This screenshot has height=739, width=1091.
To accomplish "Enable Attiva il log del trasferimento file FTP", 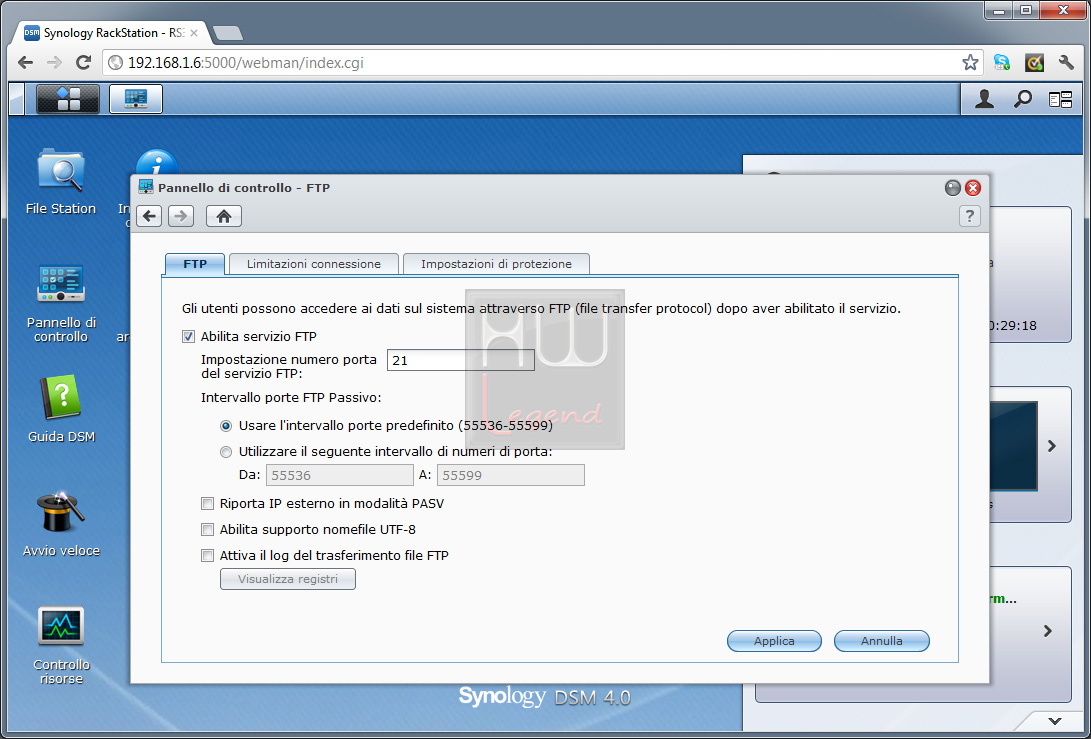I will 207,555.
